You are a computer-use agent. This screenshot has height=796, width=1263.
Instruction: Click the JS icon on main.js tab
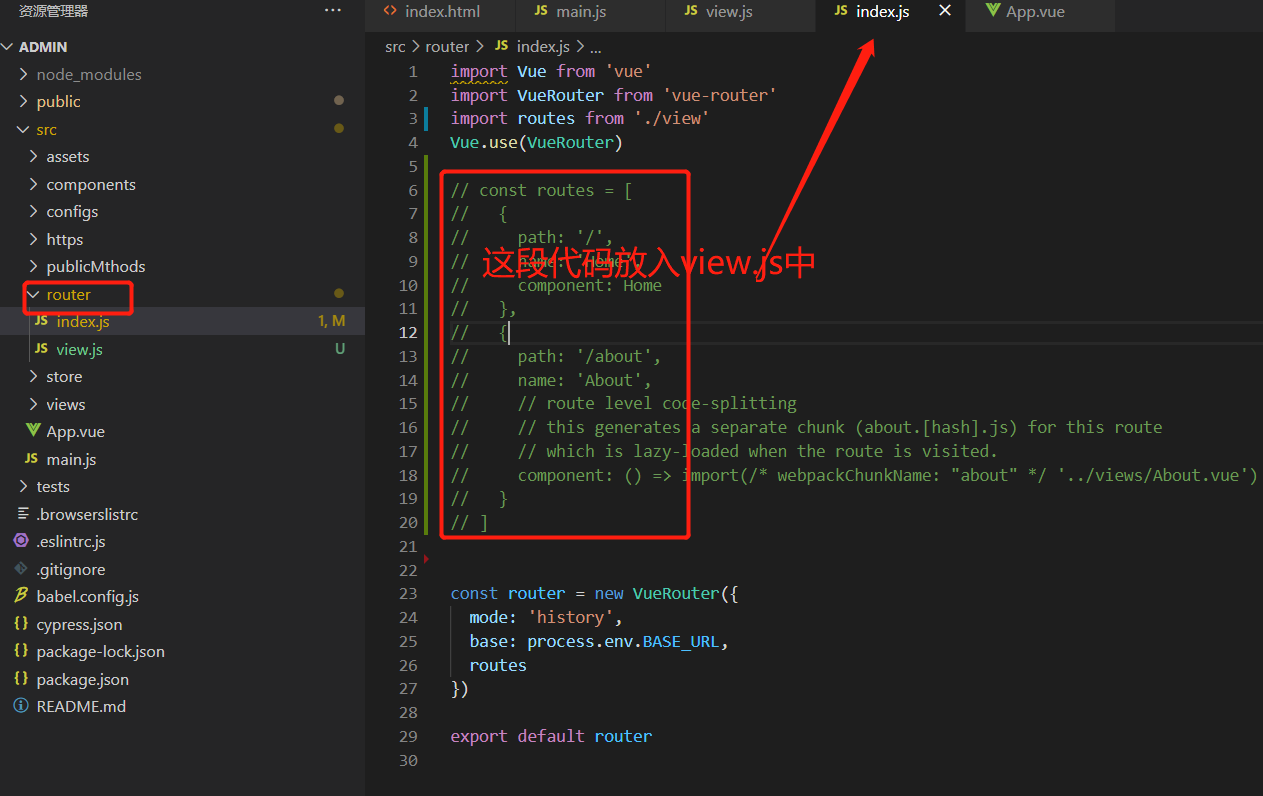pyautogui.click(x=541, y=11)
